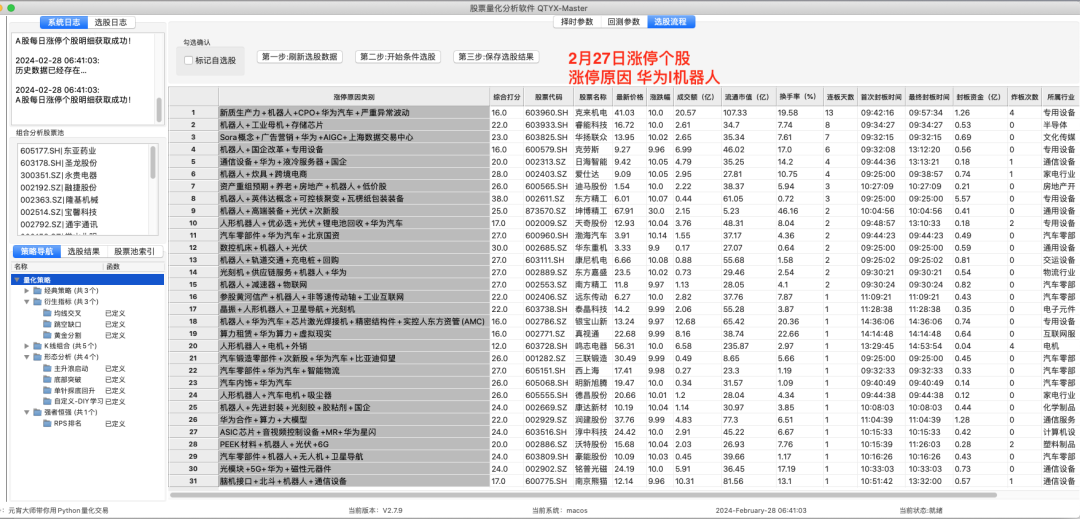Image resolution: width=1080 pixels, height=519 pixels.
Task: Click cell 华为合作+算力+大模型
Action: pos(353,419)
